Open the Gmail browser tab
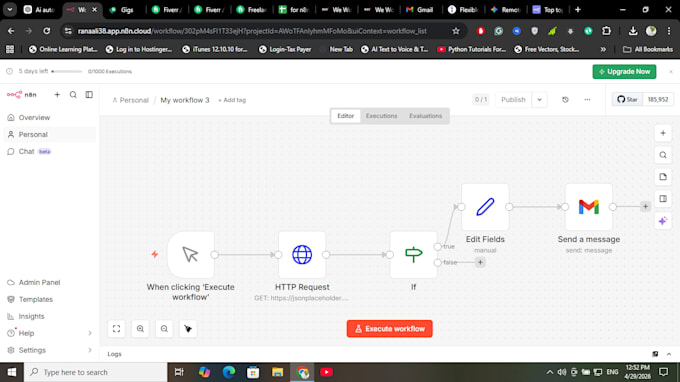 coord(419,10)
